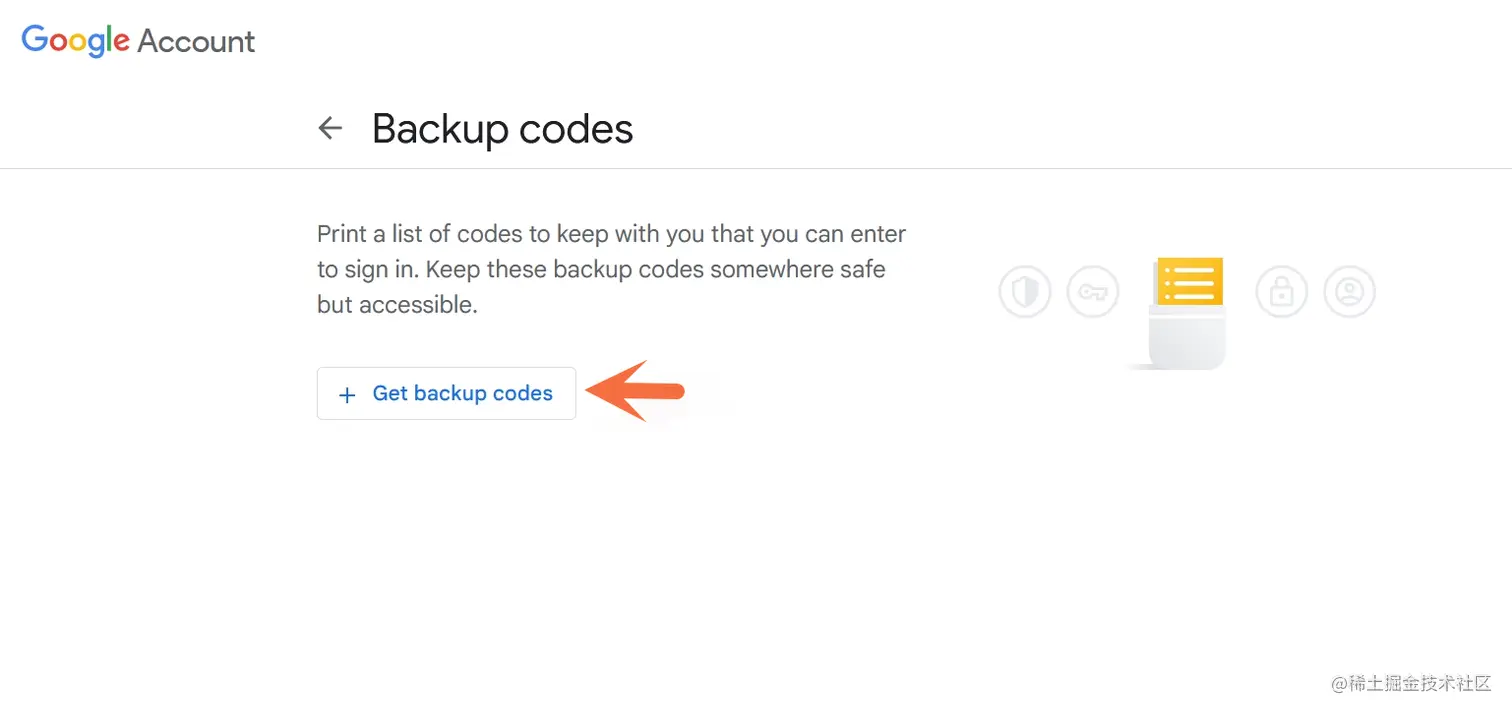Click the key icon in the illustration
Viewport: 1512px width, 714px height.
coord(1092,292)
